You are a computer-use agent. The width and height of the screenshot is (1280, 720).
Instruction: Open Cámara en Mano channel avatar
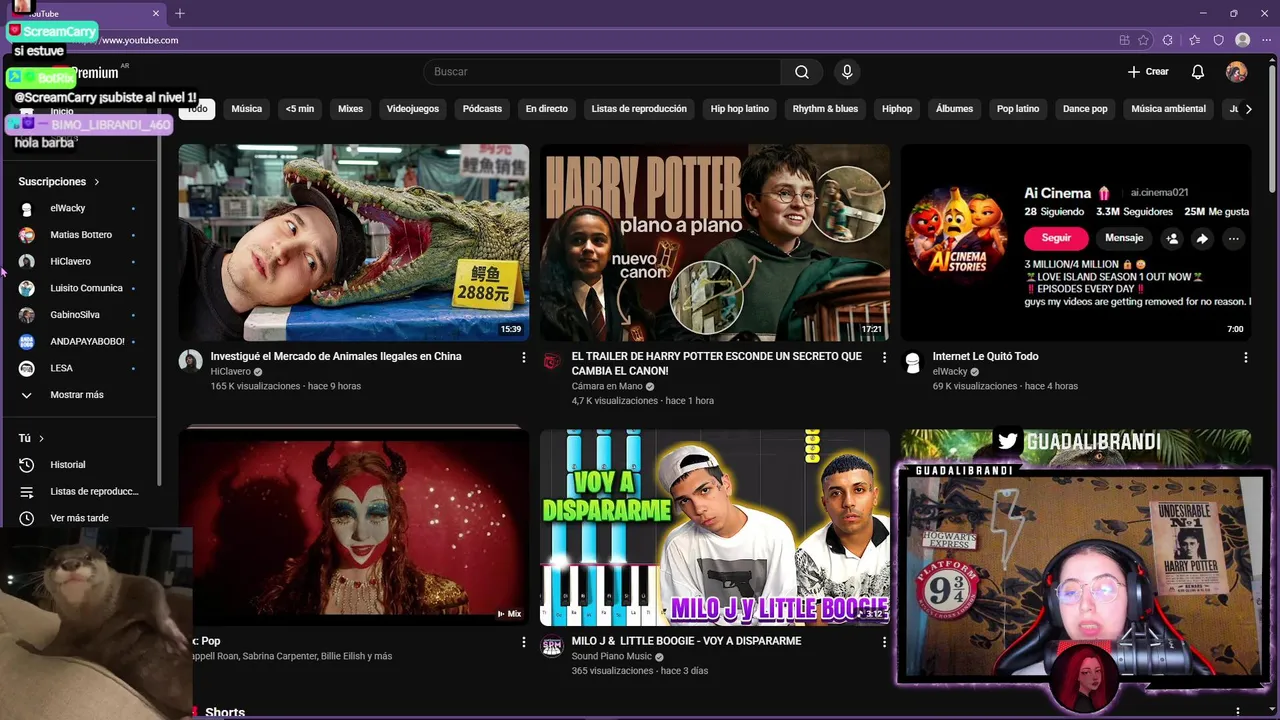pos(551,361)
